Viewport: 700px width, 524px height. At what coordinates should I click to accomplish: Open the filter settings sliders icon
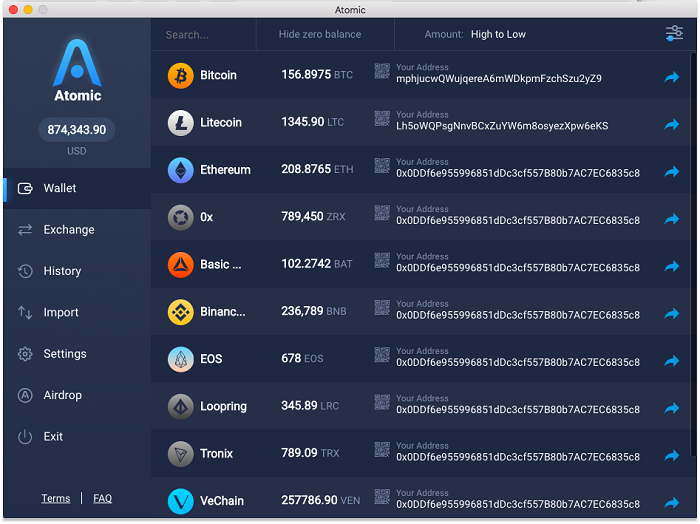pos(674,33)
